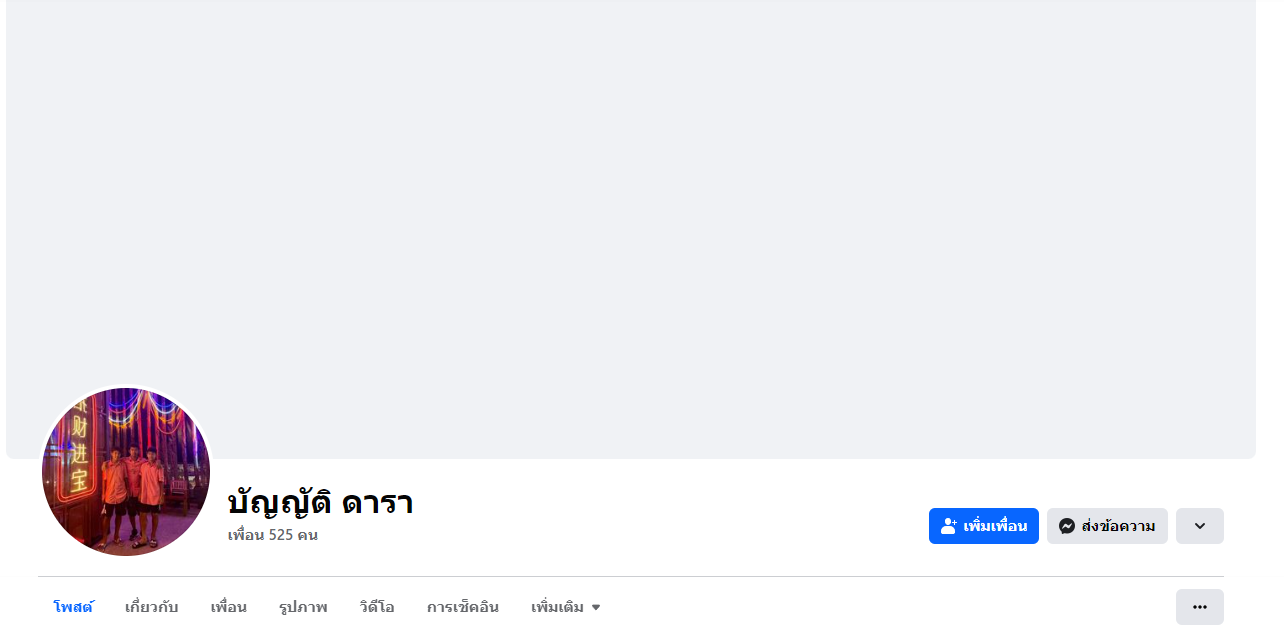The image size is (1284, 633).
Task: Click the Messenger lightning-bolt icon
Action: pyautogui.click(x=1067, y=526)
